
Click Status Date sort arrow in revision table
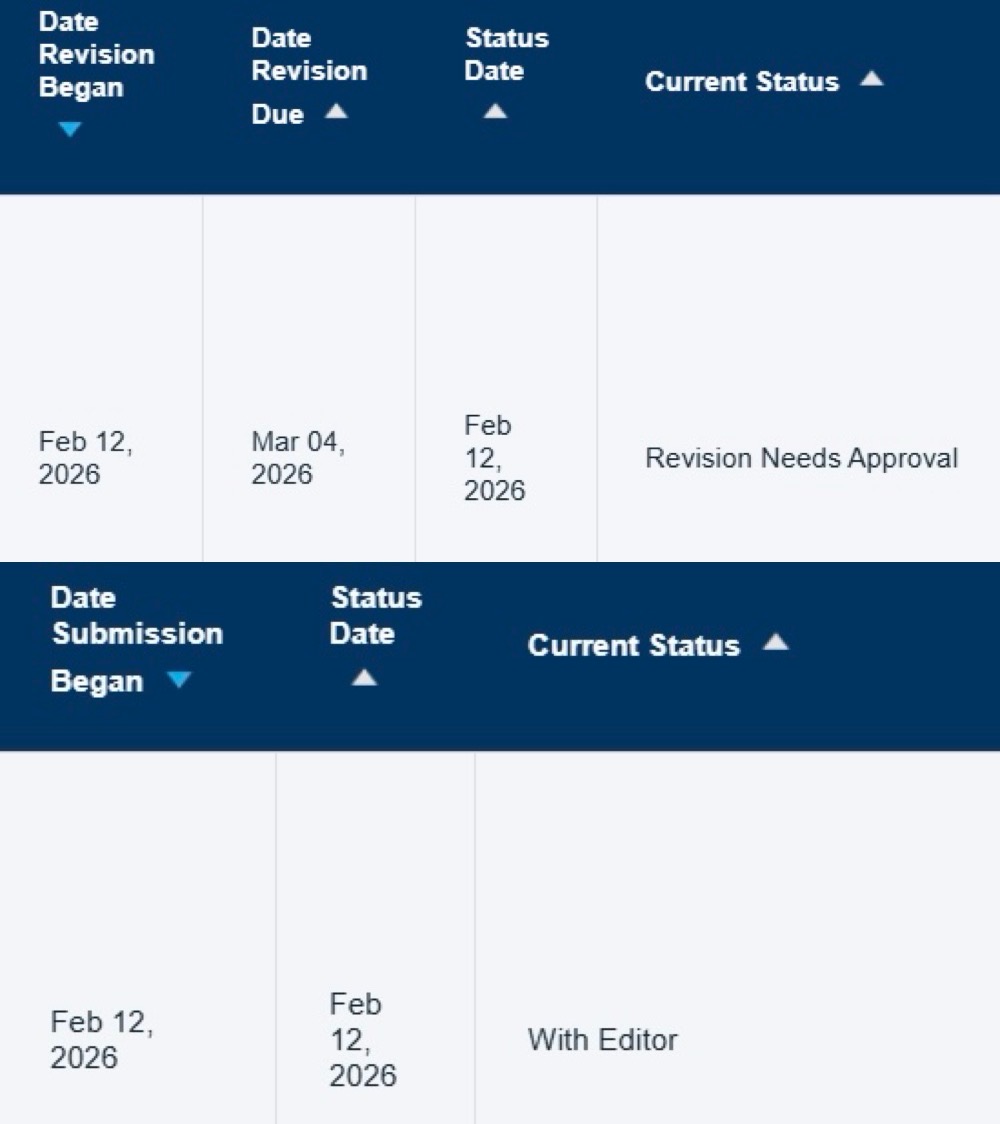(x=495, y=112)
